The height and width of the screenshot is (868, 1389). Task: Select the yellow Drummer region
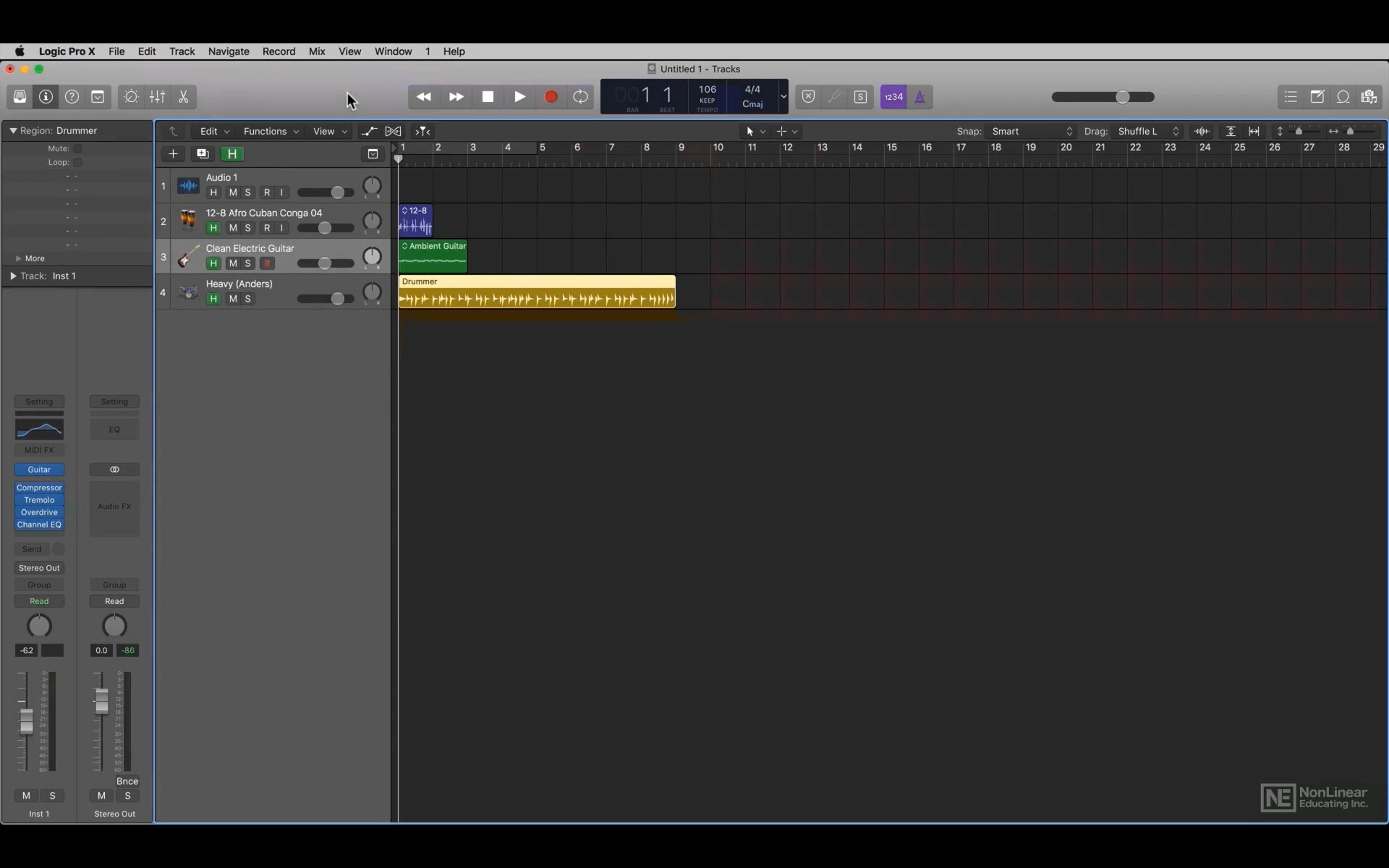tap(537, 292)
